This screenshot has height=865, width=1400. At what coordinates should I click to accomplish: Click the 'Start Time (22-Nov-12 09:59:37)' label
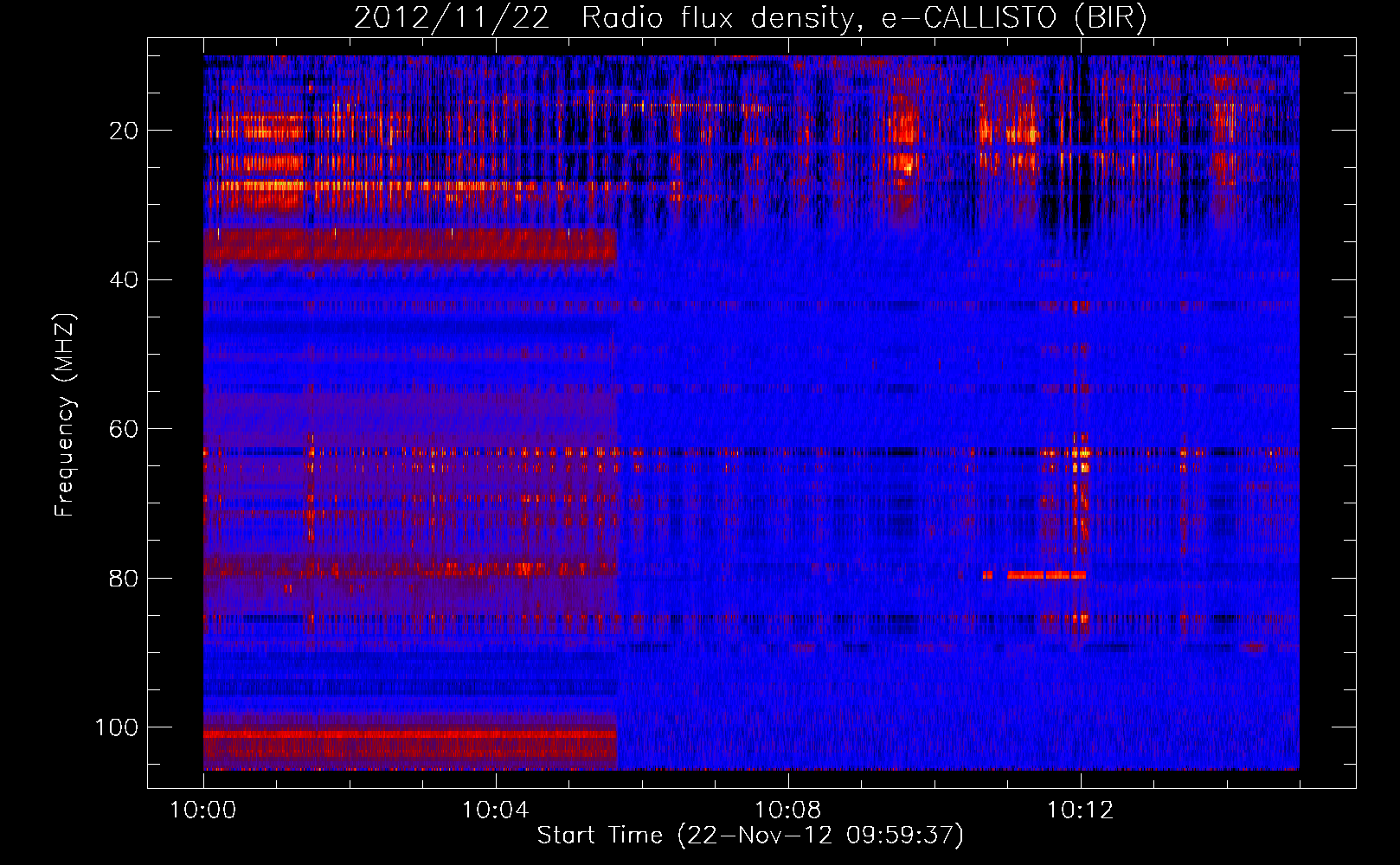point(750,836)
